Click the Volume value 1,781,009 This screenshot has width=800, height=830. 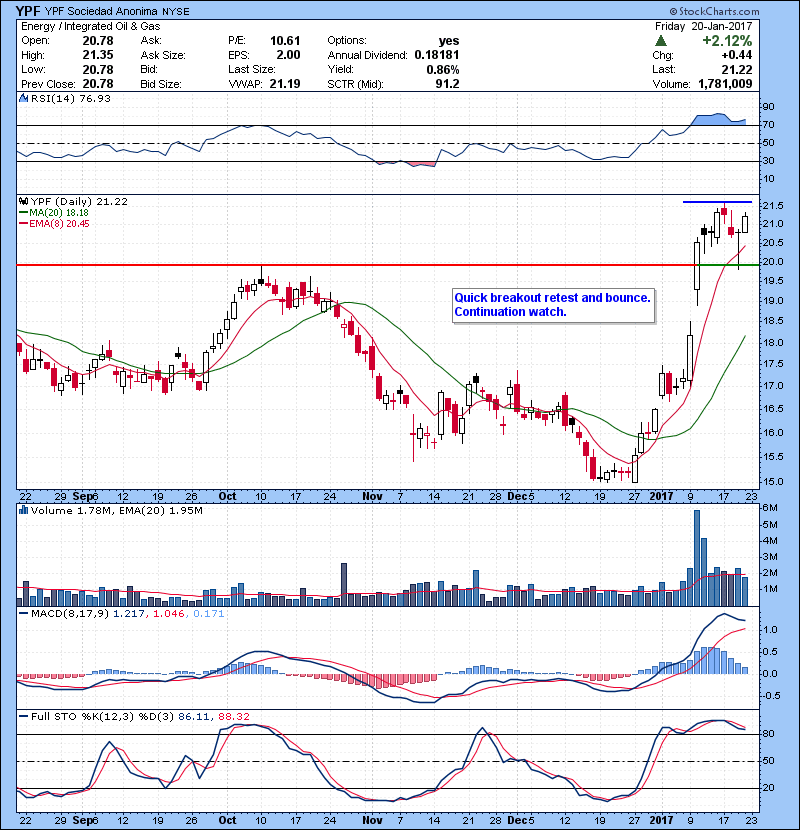725,84
